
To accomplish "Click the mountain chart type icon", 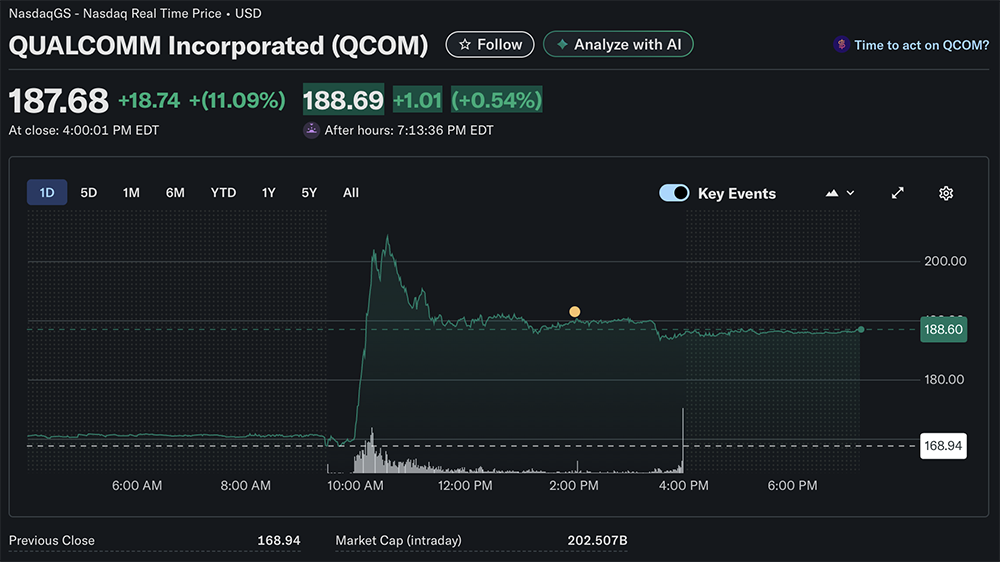I will click(x=832, y=193).
